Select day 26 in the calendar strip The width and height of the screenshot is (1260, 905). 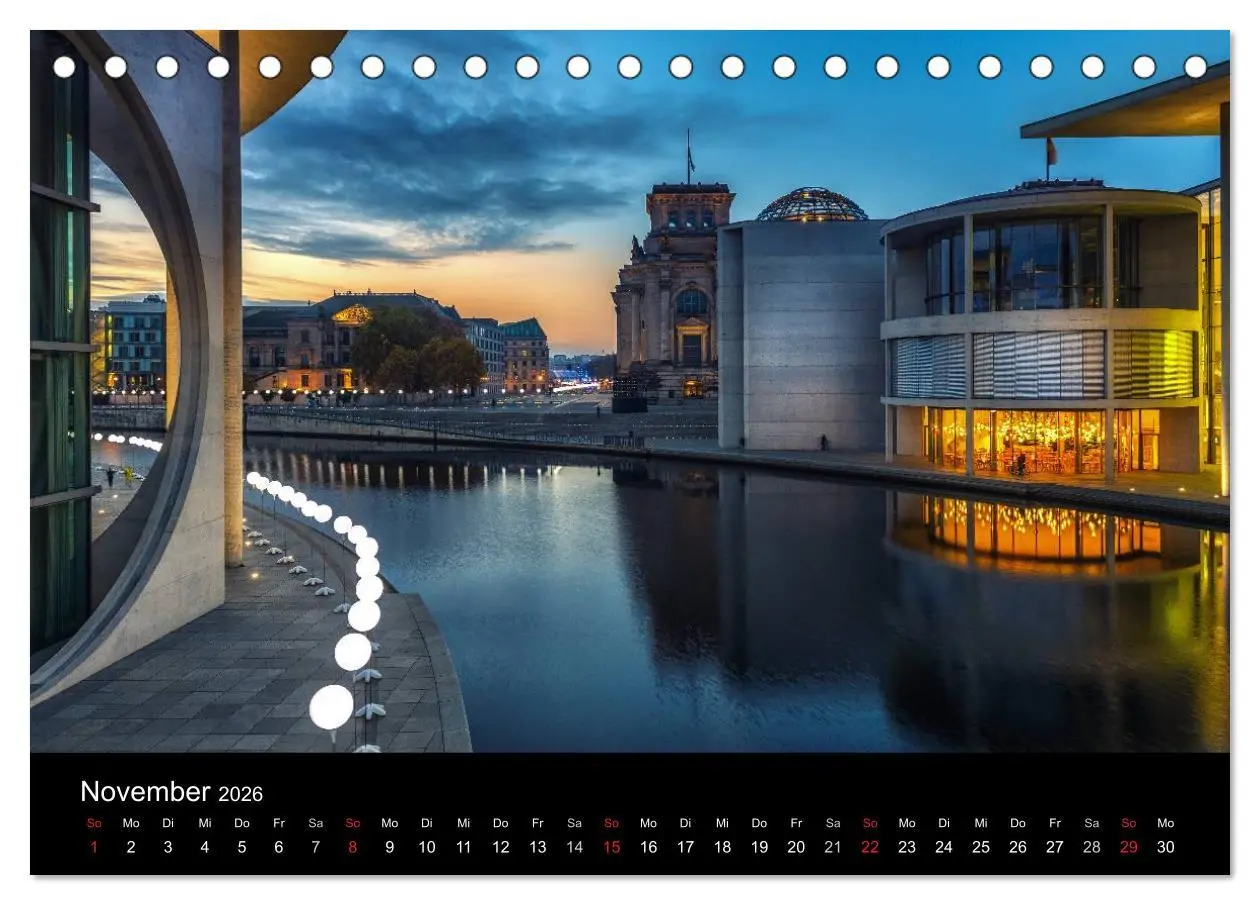tap(1018, 847)
